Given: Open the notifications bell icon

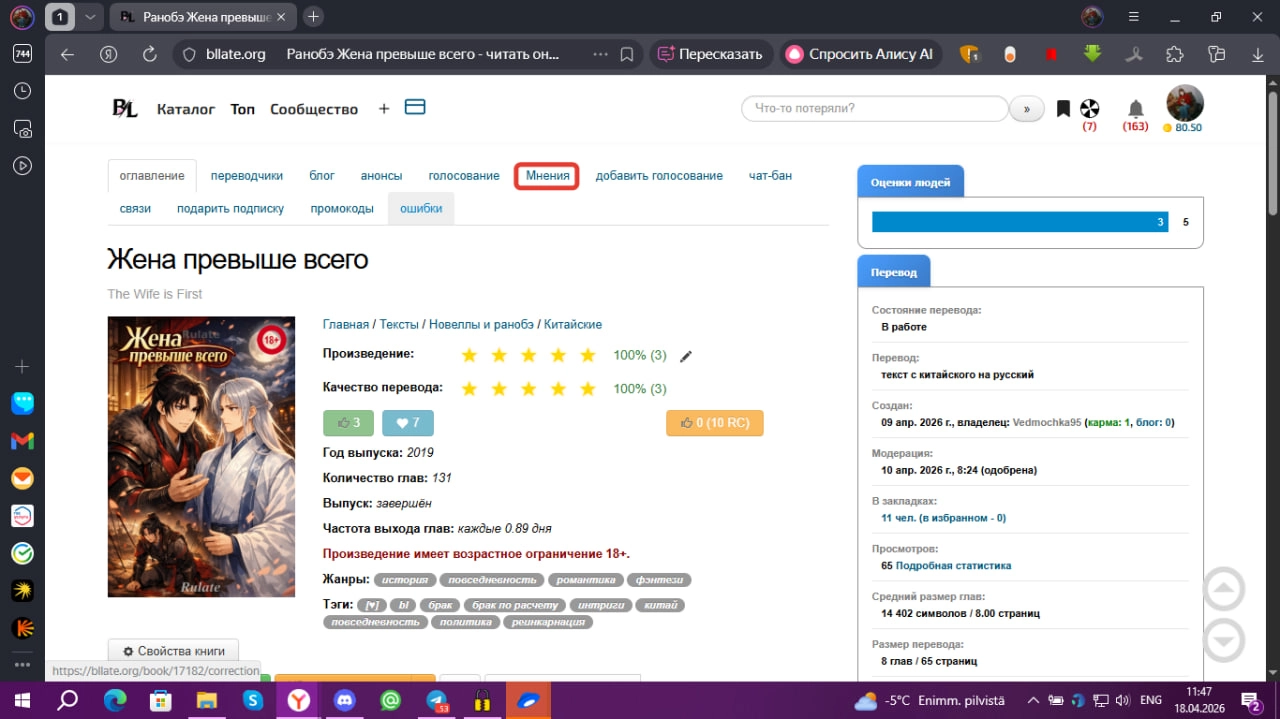Looking at the screenshot, I should (1135, 108).
